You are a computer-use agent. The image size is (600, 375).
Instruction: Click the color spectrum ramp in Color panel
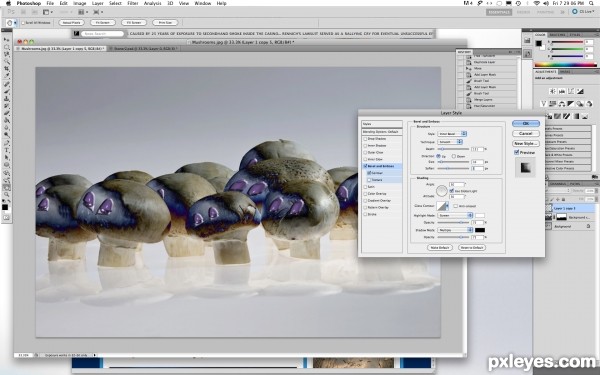565,65
